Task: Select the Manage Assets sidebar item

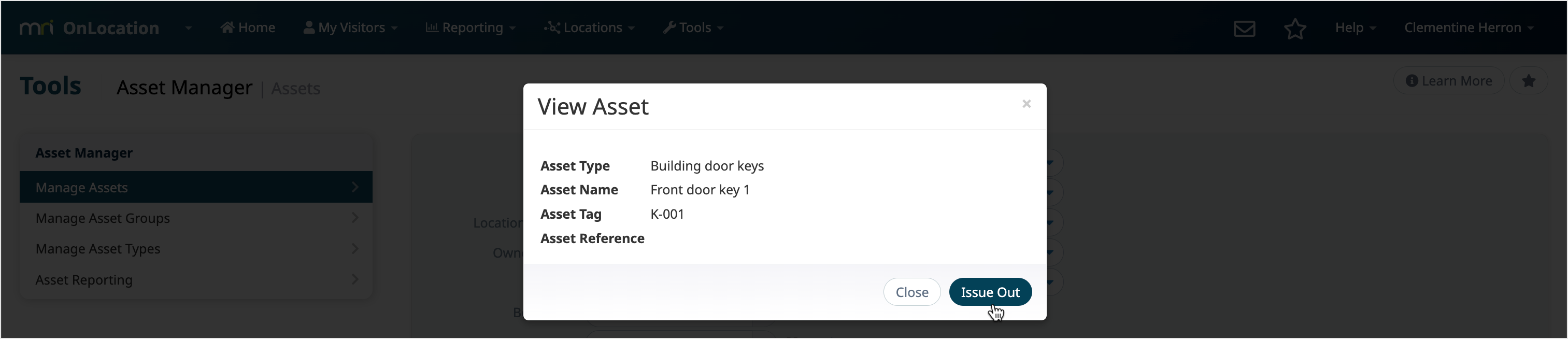Action: tap(196, 188)
